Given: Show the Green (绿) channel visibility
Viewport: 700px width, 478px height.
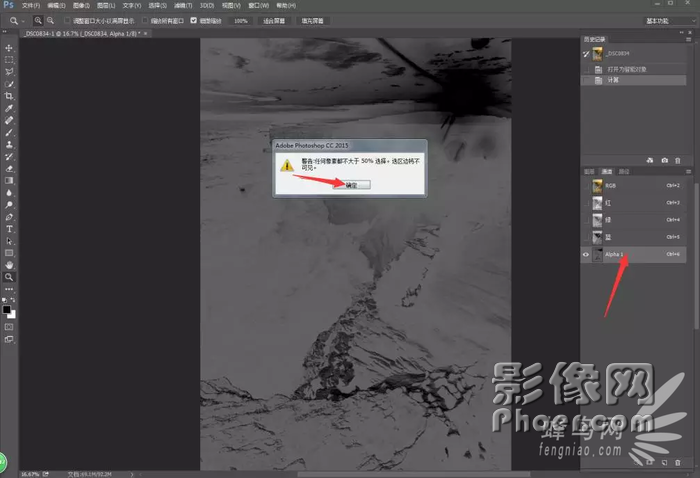Looking at the screenshot, I should click(586, 220).
